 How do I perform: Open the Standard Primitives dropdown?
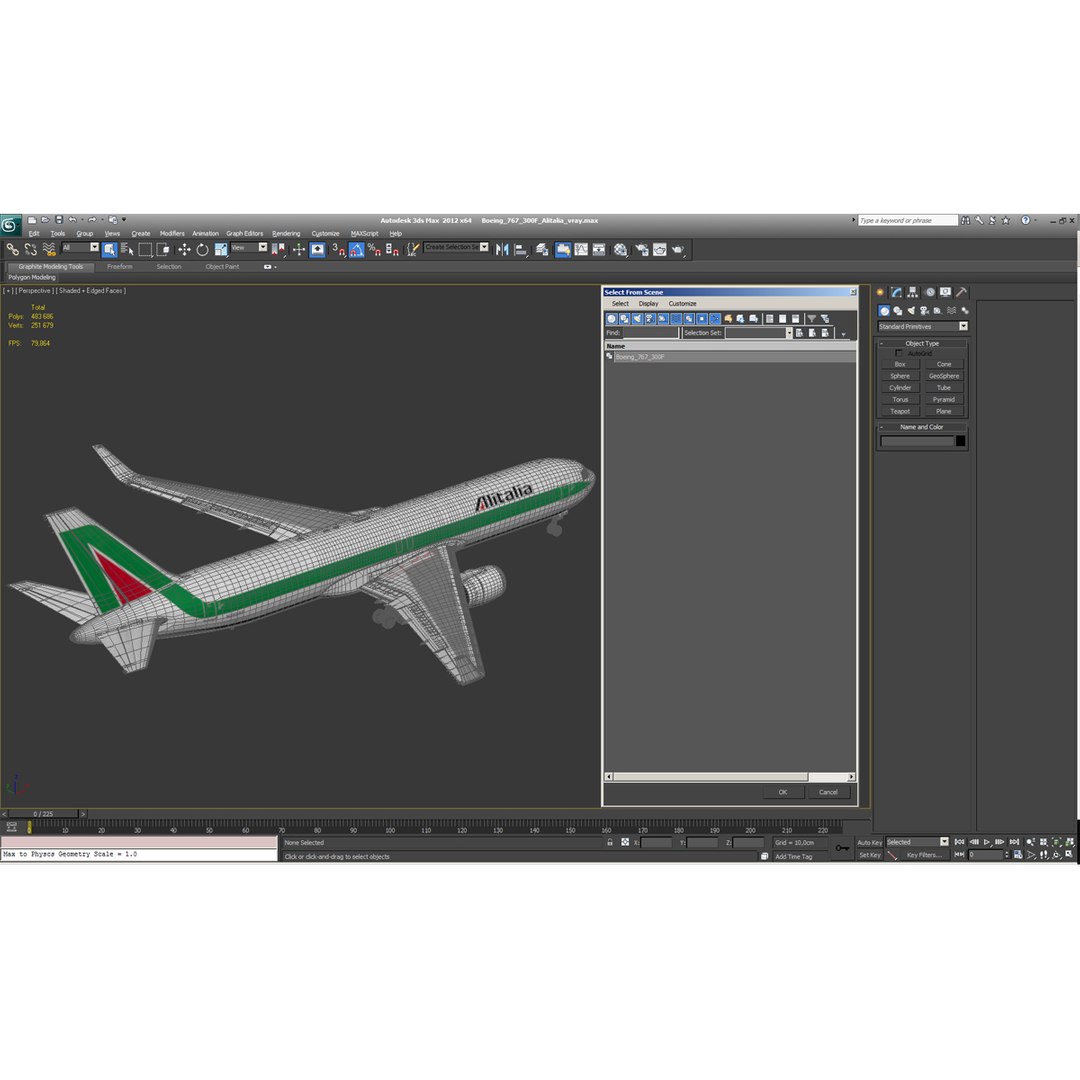pyautogui.click(x=923, y=326)
